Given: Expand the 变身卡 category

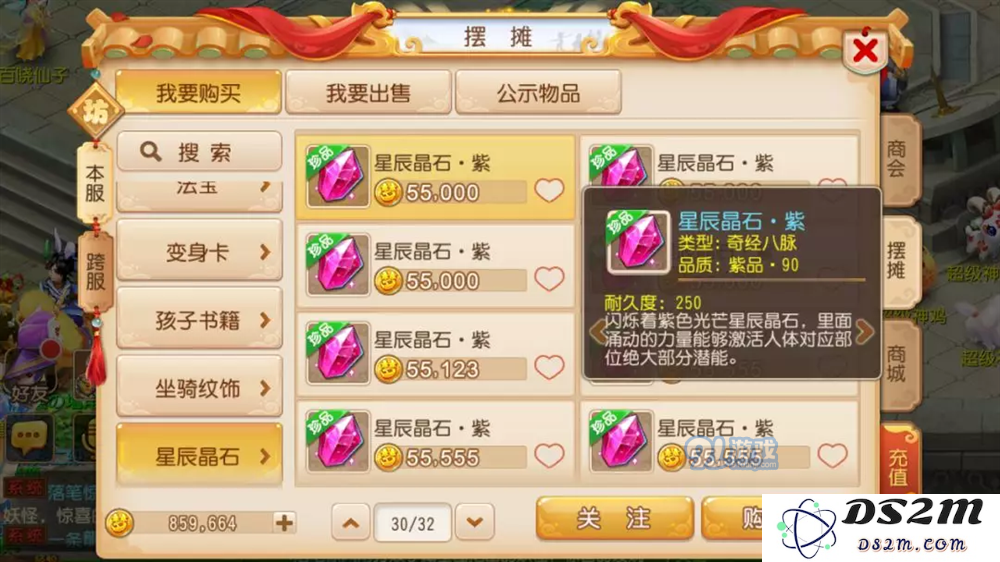Looking at the screenshot, I should [x=200, y=252].
